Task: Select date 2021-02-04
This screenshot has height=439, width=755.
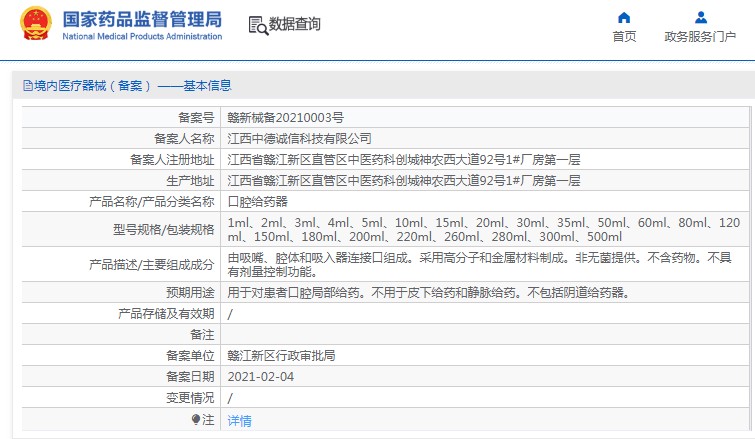Action: click(x=260, y=377)
